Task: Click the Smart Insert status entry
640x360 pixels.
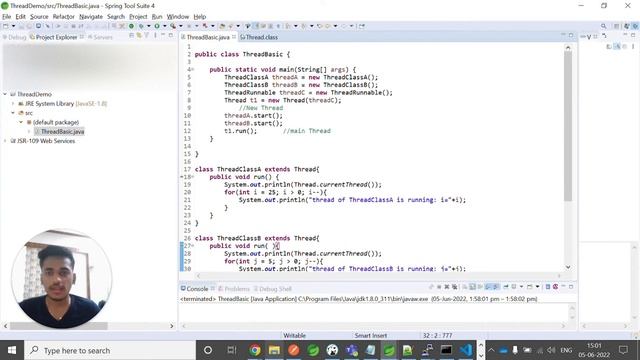Action: 371,336
